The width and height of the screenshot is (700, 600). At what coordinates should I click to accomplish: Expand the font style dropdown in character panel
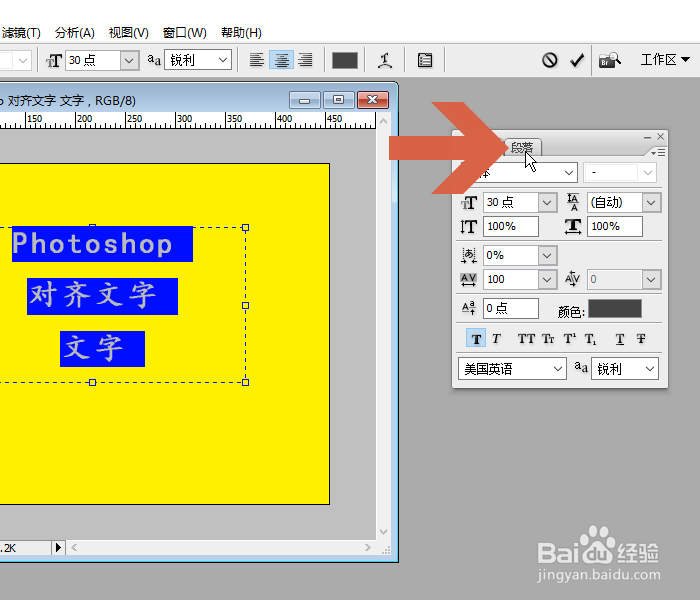(648, 173)
